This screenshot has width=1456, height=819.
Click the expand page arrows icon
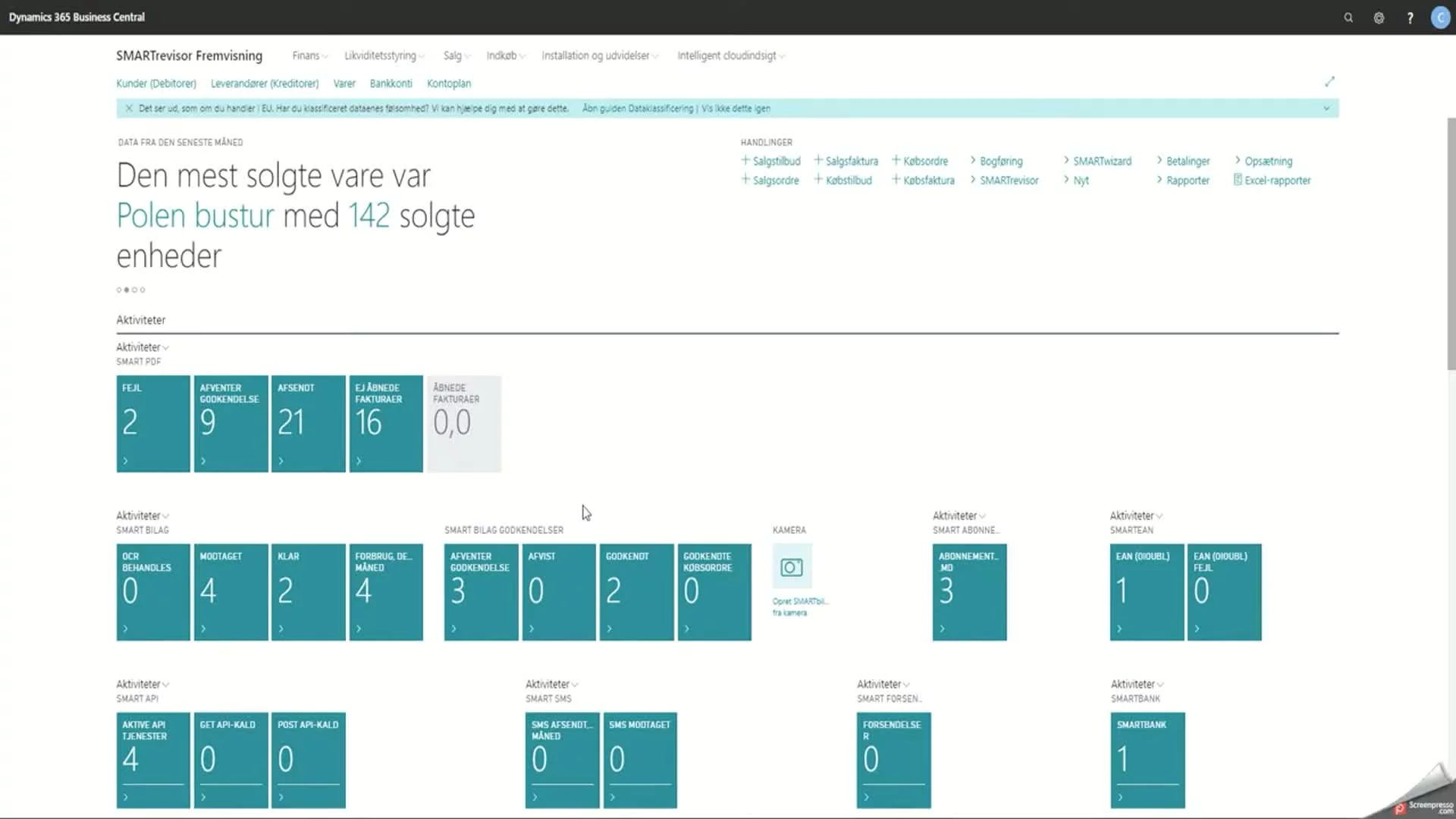tap(1329, 82)
